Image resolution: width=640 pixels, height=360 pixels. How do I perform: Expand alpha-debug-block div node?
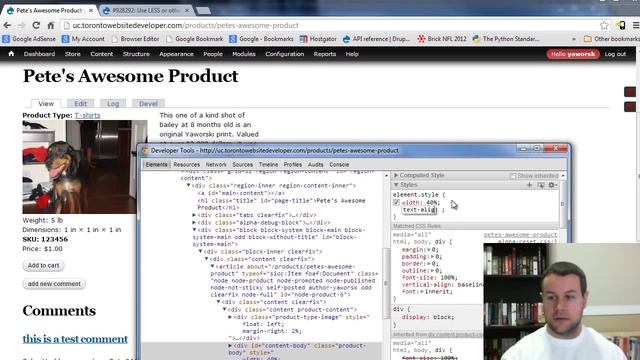[194, 222]
